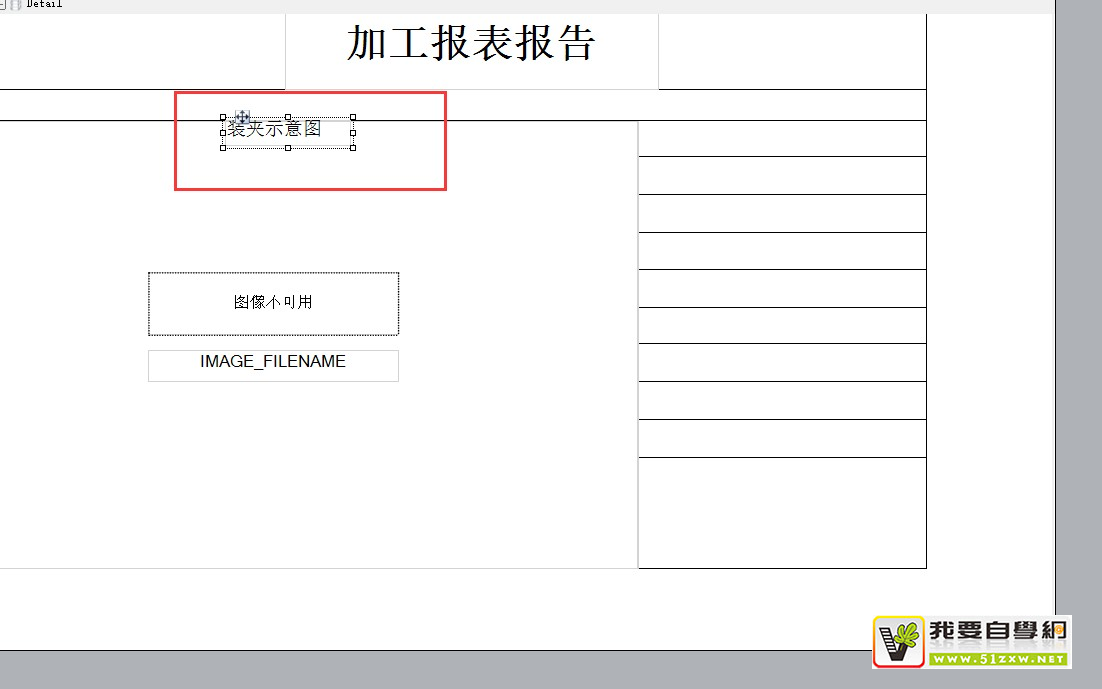Click the 我要自學網 watermark logo
The width and height of the screenshot is (1102, 689).
click(x=971, y=641)
